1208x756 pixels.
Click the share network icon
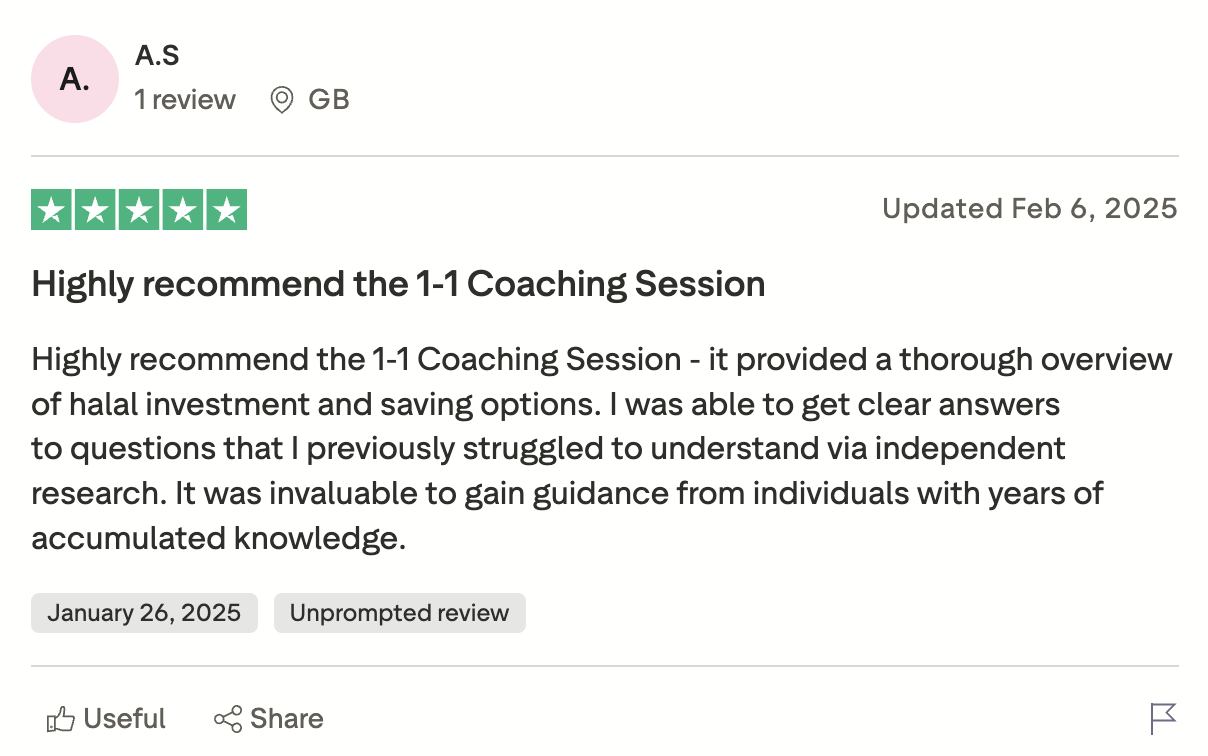click(228, 719)
